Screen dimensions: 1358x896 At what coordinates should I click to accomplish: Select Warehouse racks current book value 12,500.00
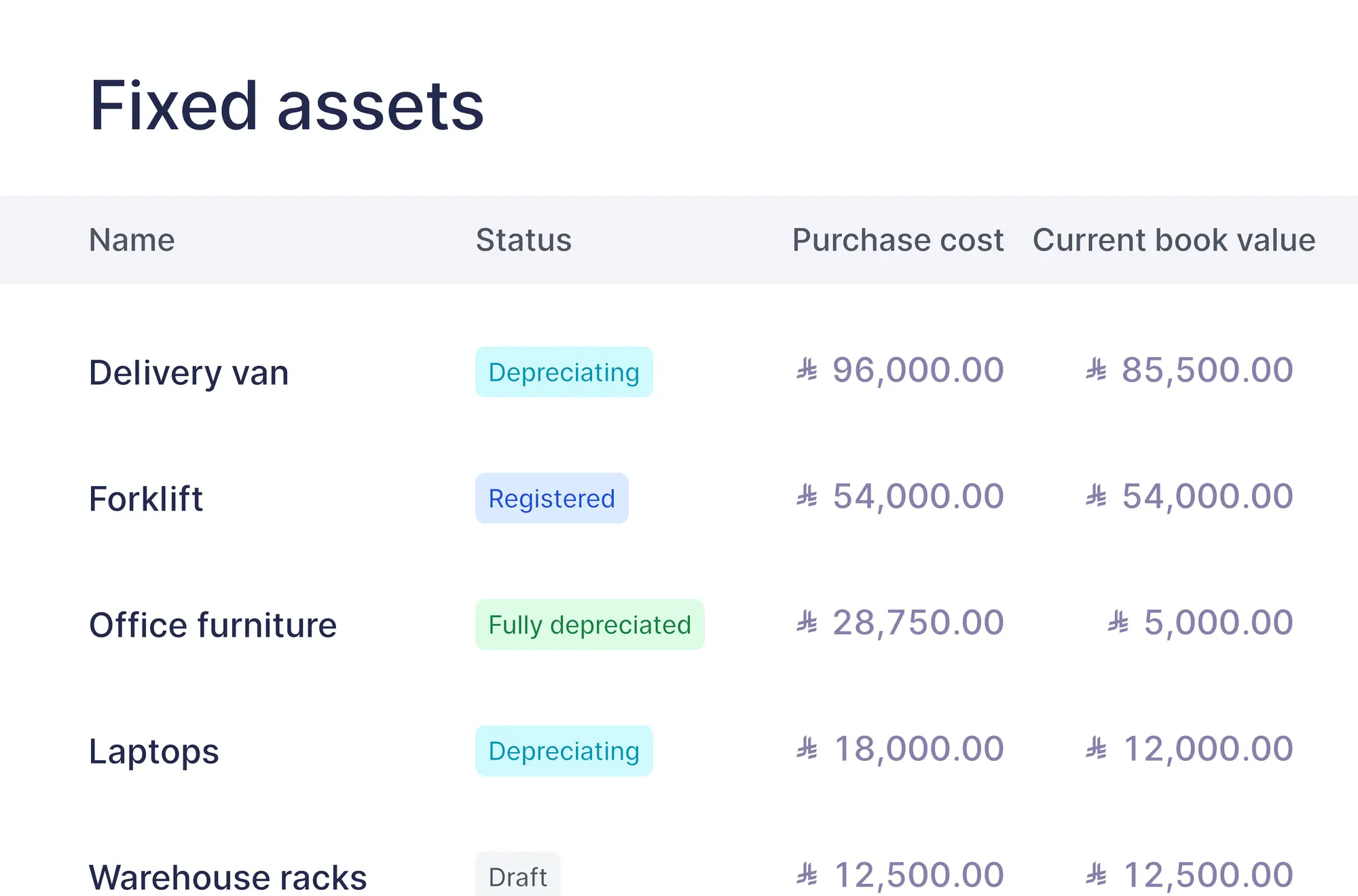pyautogui.click(x=1189, y=876)
